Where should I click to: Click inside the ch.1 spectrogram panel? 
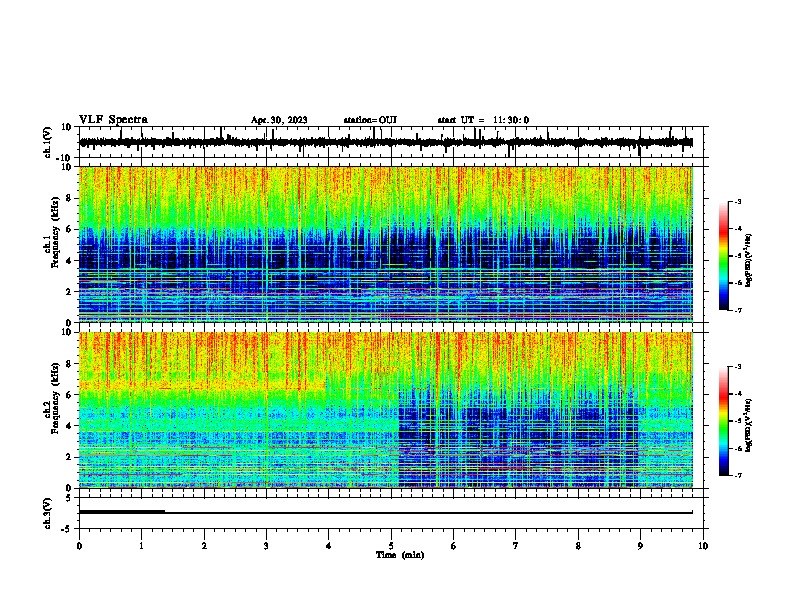click(386, 244)
